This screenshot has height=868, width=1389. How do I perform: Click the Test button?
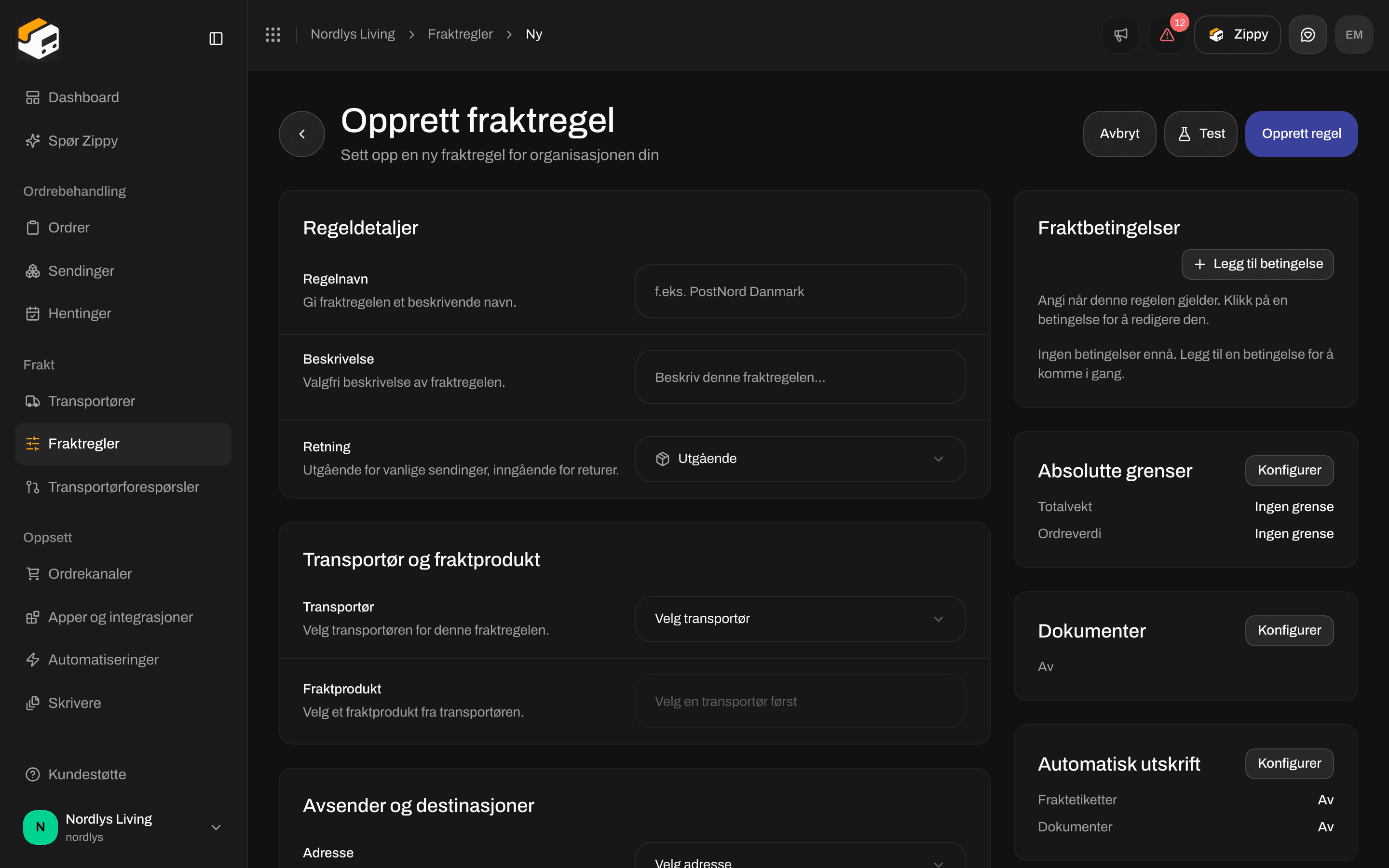pyautogui.click(x=1200, y=134)
